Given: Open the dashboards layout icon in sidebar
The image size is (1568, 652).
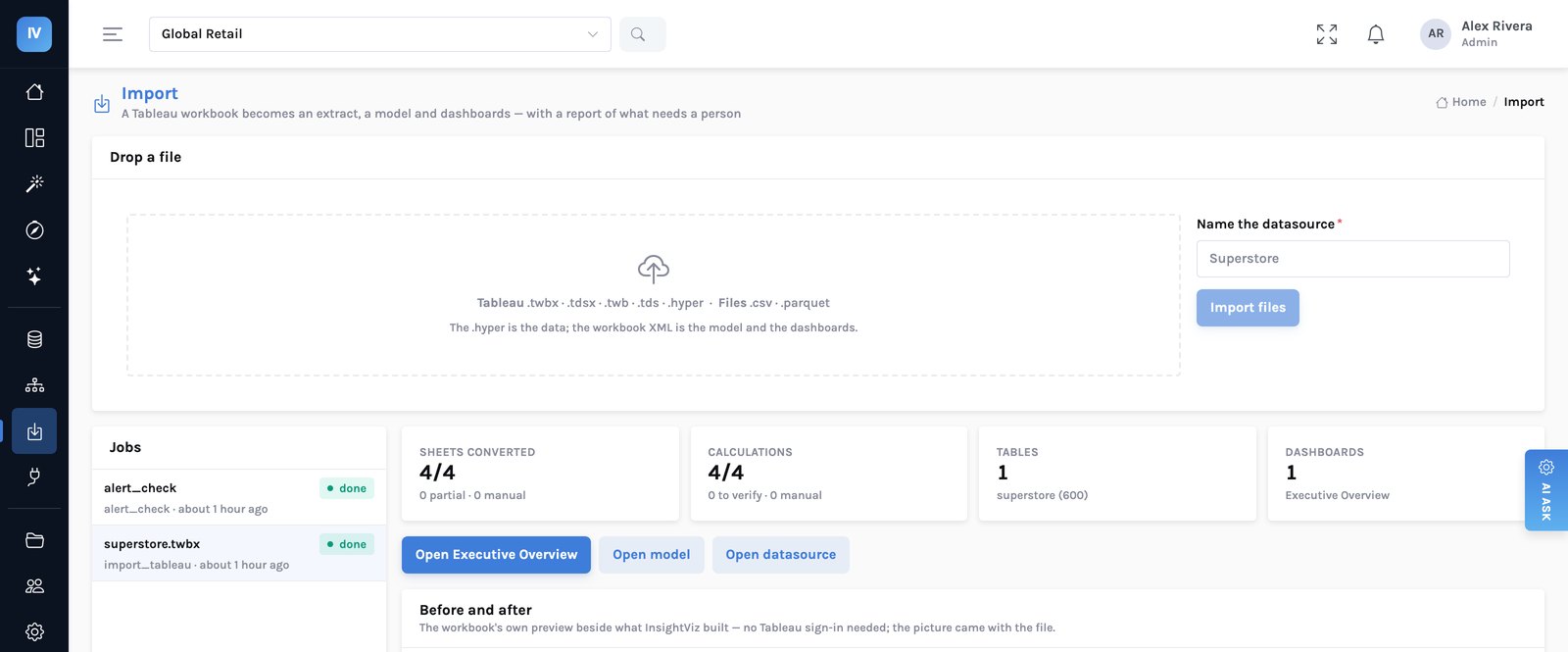Looking at the screenshot, I should [x=34, y=138].
